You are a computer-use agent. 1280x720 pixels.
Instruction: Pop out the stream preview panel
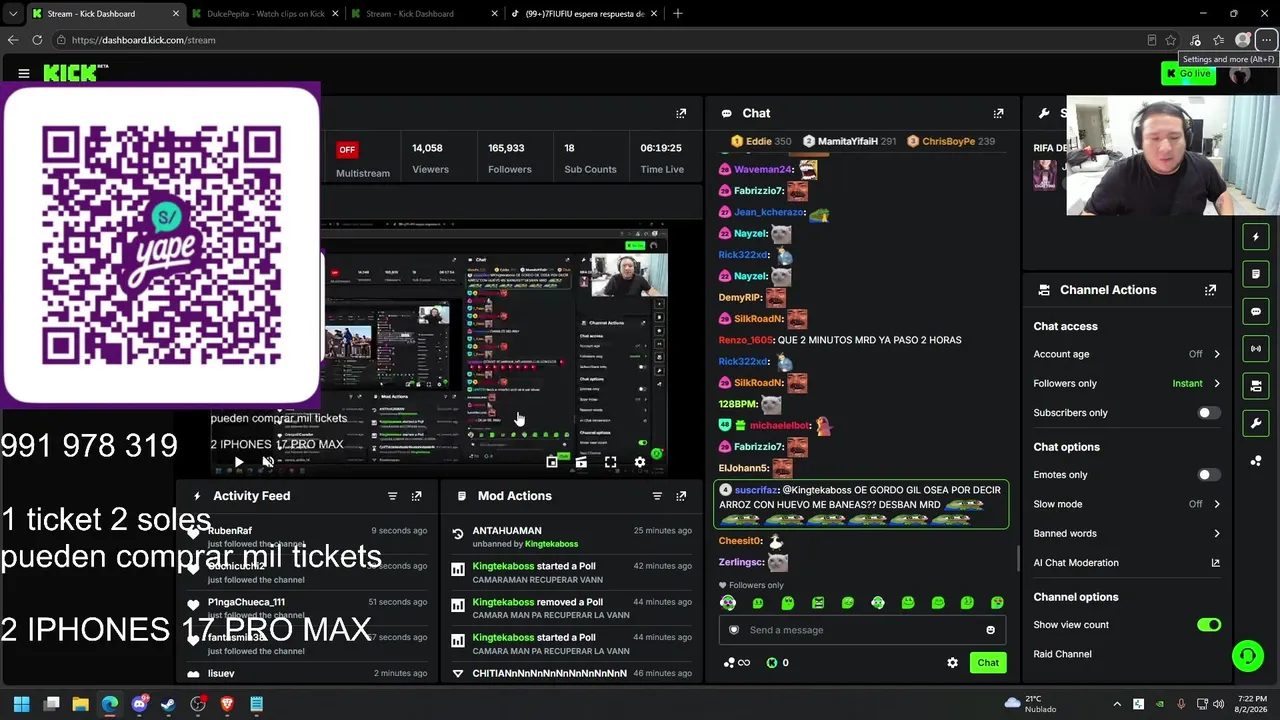click(x=681, y=113)
